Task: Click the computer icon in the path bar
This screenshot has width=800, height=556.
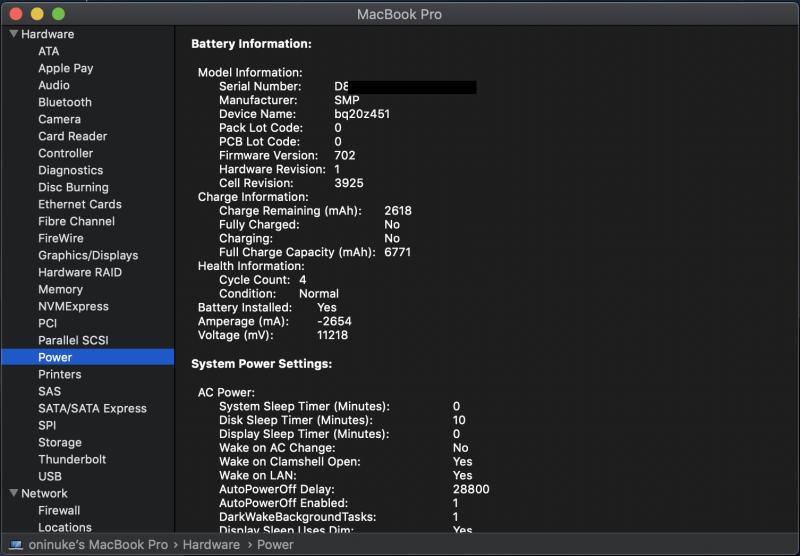Action: [x=13, y=545]
